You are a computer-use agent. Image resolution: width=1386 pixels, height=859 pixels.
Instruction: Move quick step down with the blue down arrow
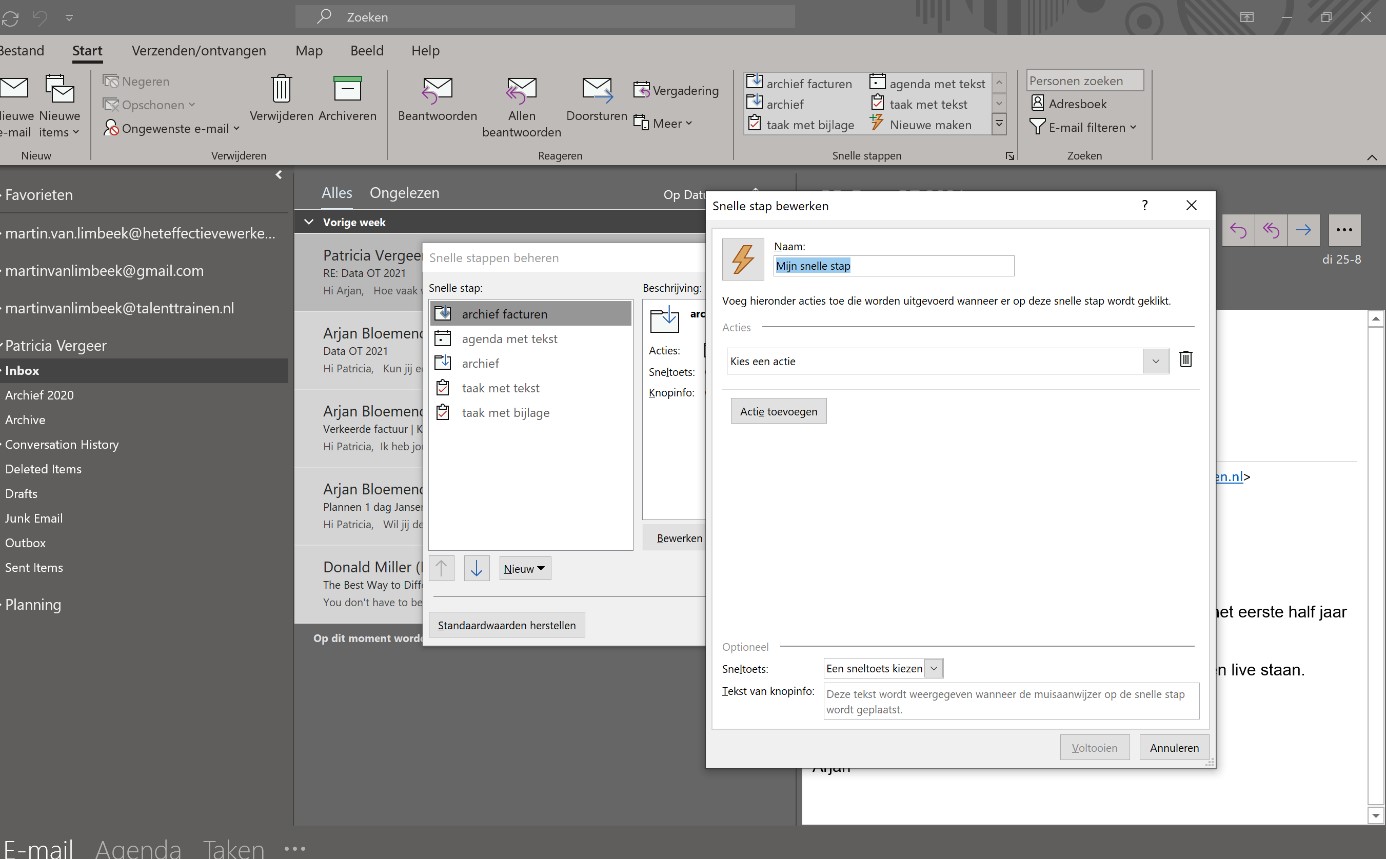coord(476,568)
